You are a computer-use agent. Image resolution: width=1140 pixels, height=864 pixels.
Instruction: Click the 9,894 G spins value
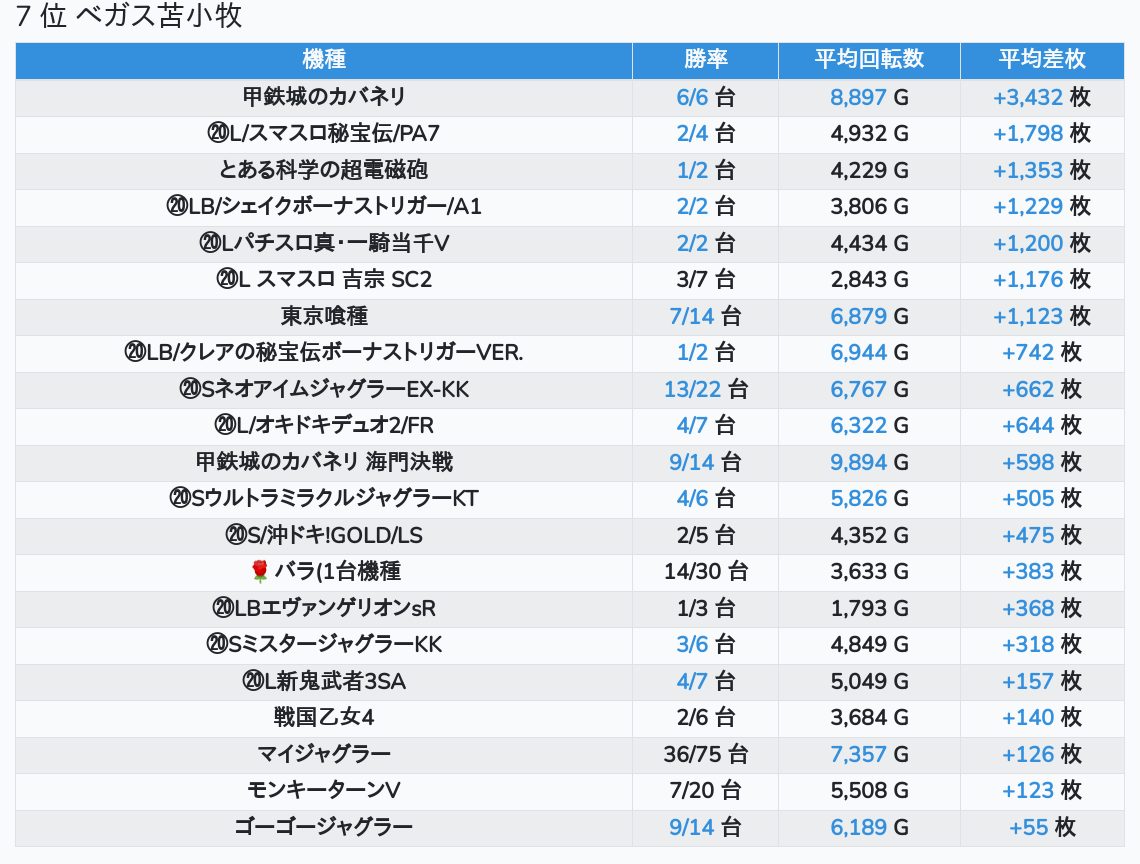pos(858,462)
